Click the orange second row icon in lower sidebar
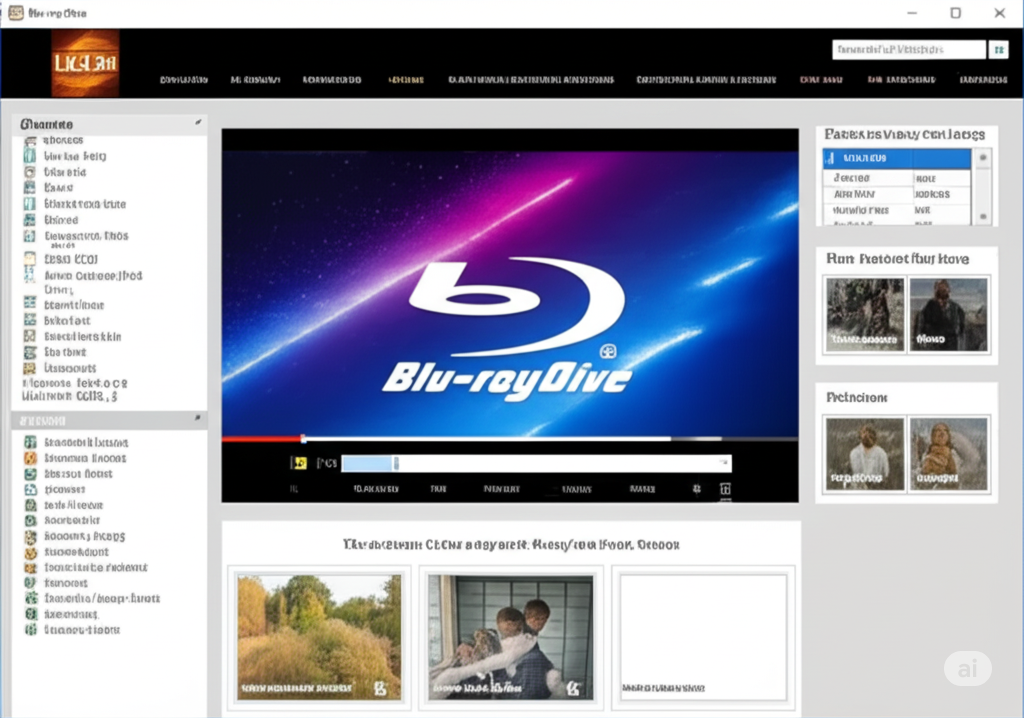Viewport: 1024px width, 718px height. tap(30, 458)
